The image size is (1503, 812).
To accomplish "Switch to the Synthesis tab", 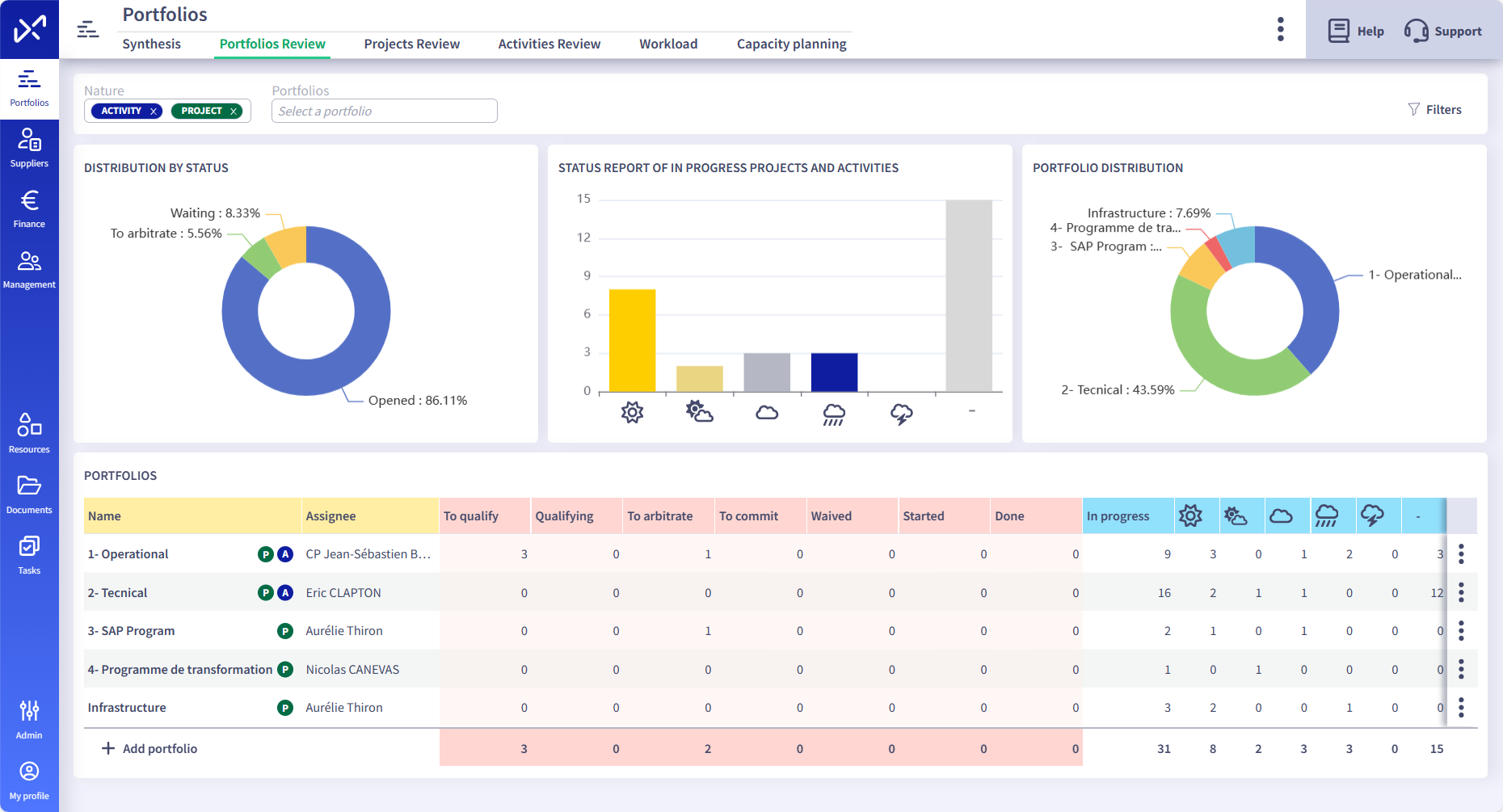I will pos(151,44).
